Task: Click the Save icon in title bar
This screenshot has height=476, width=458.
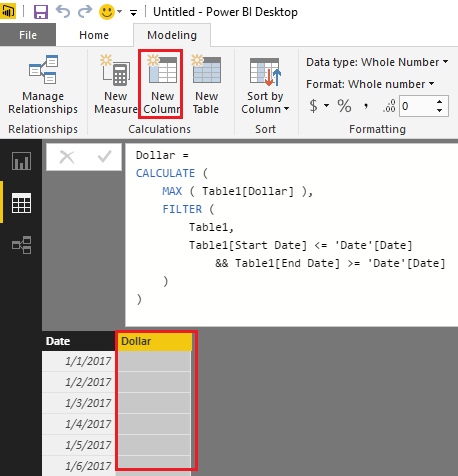Action: coord(41,12)
